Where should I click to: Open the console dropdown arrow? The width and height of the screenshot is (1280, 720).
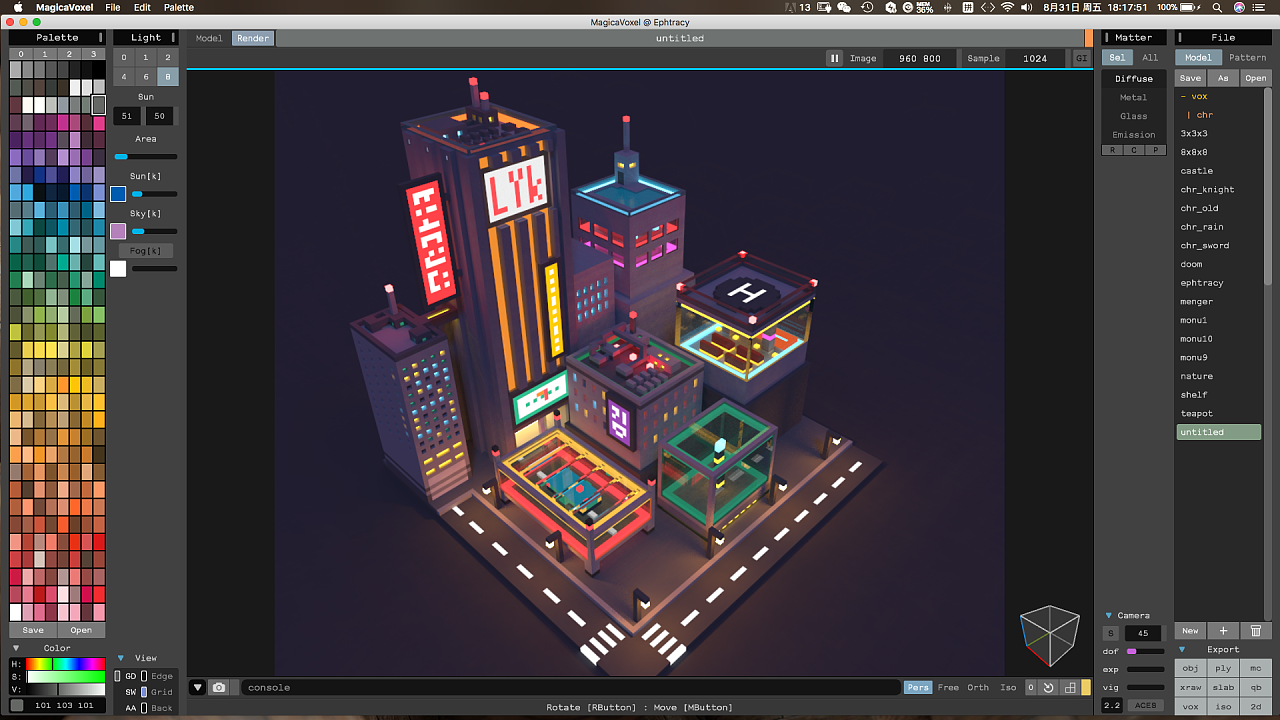pyautogui.click(x=198, y=687)
